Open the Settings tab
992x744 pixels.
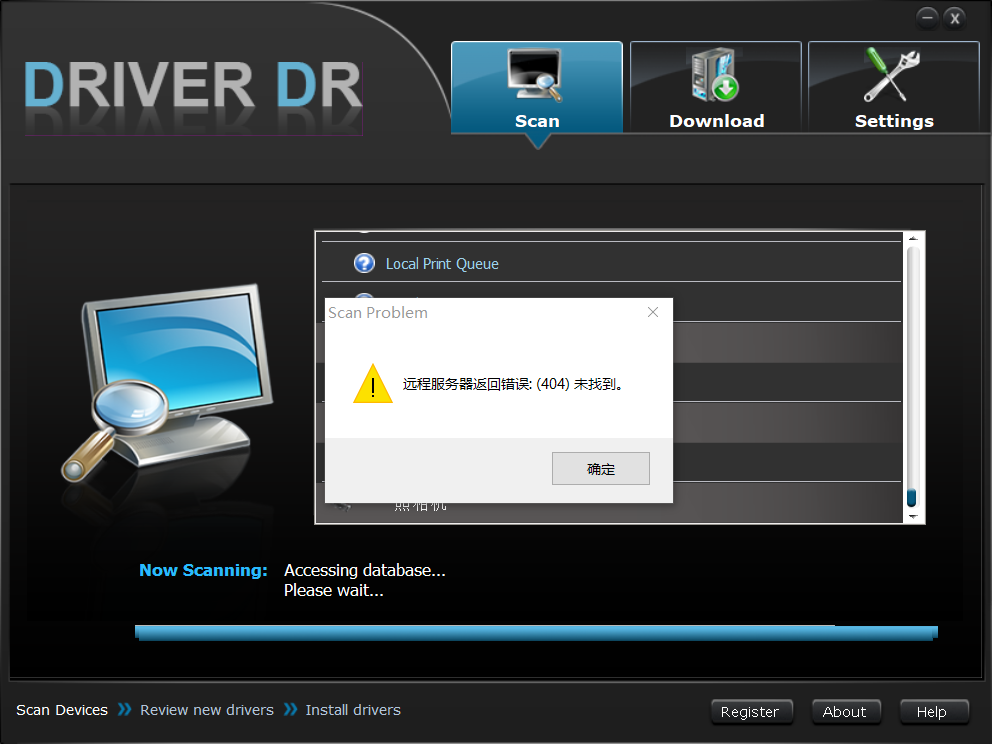coord(894,87)
